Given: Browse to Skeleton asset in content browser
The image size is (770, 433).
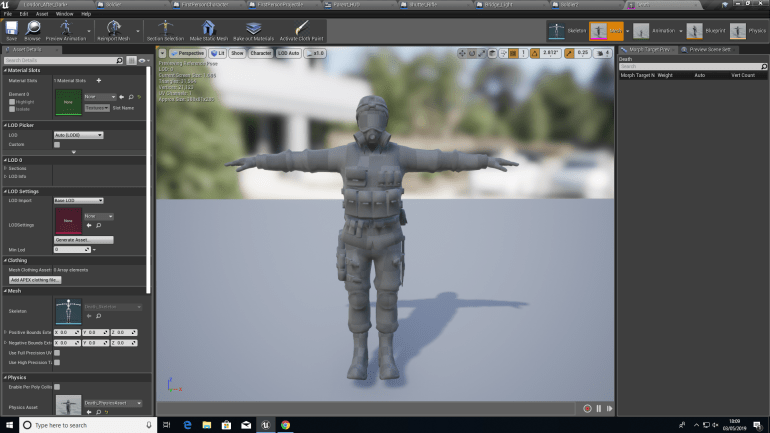Looking at the screenshot, I should [99, 316].
